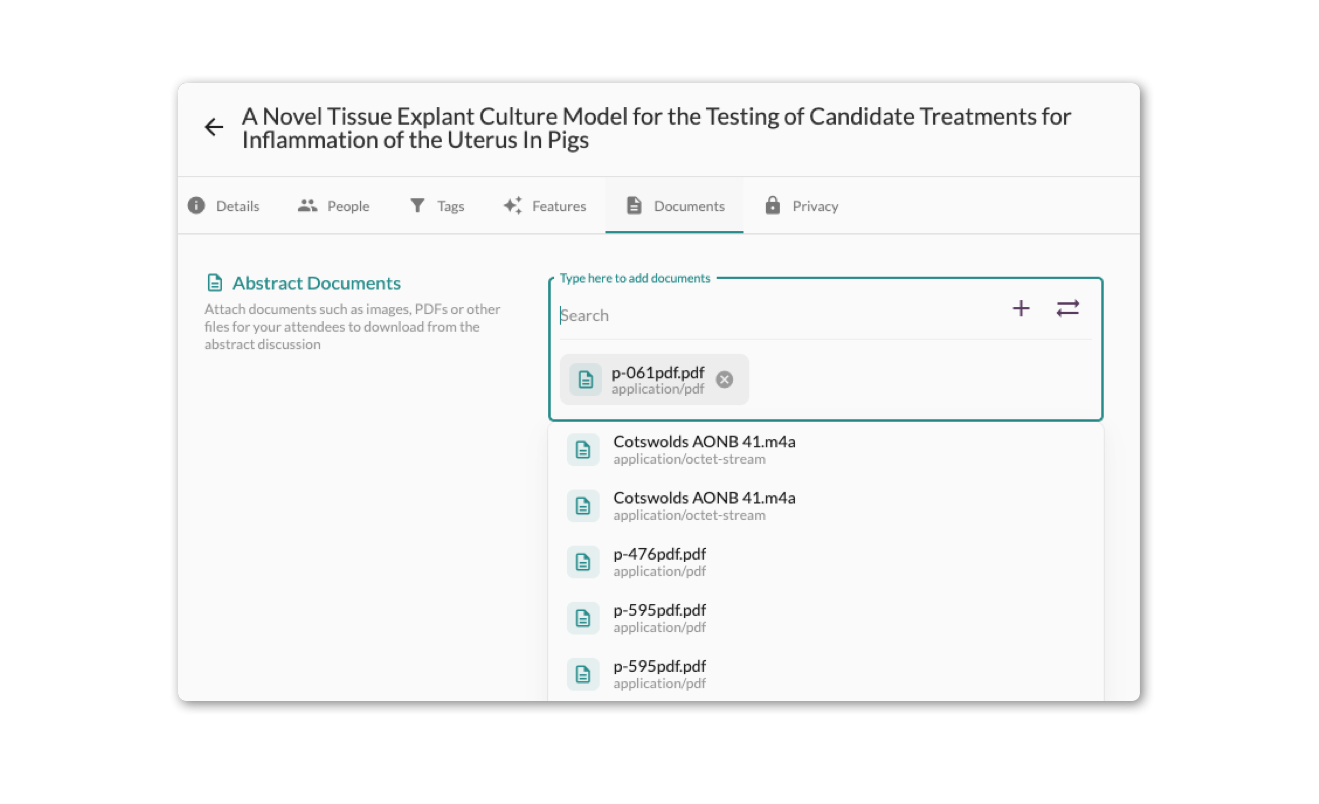Remove the p-061pdf.pdf attachment chip

point(725,380)
